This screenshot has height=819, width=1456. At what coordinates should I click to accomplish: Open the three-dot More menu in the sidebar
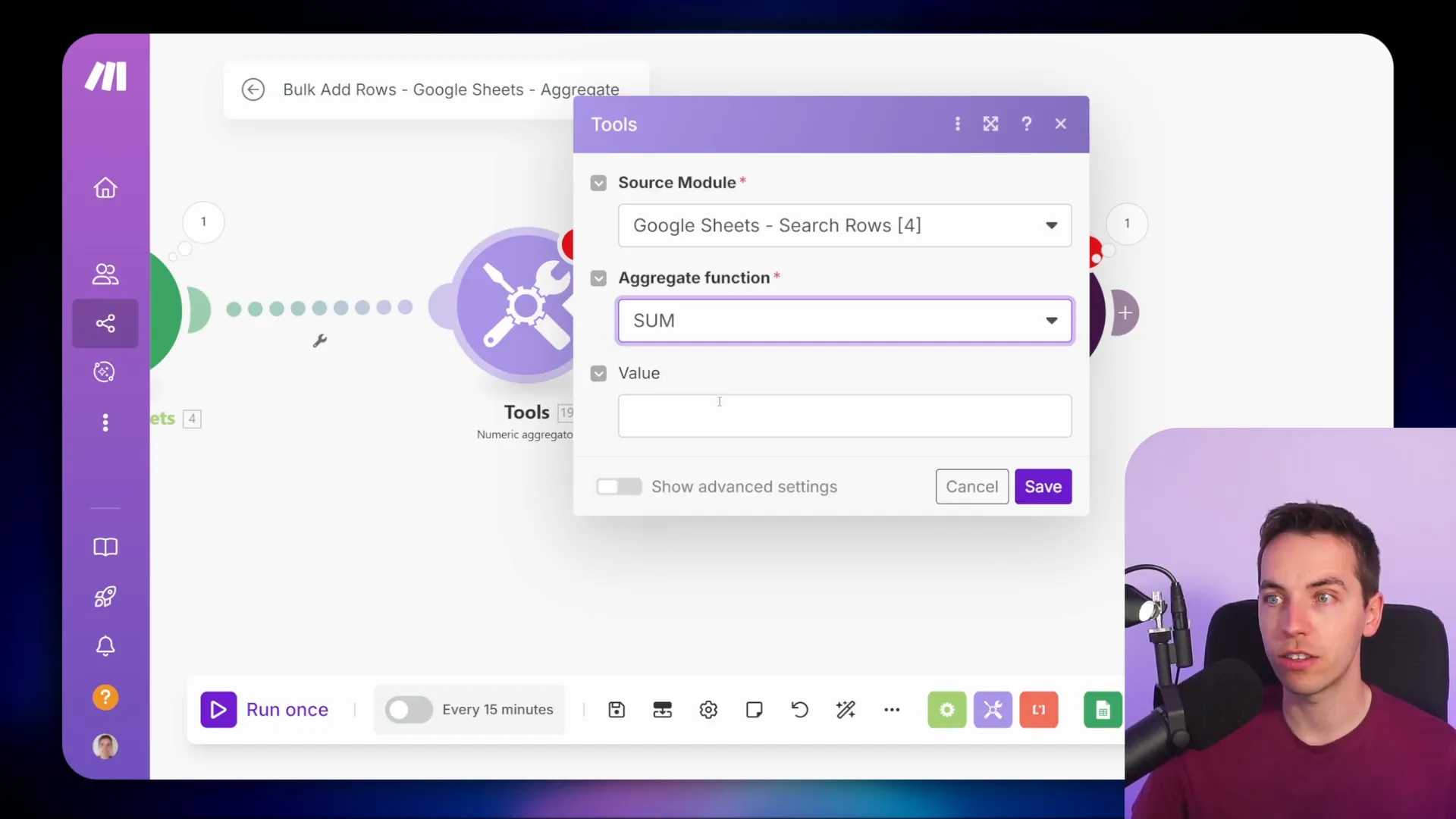[105, 422]
